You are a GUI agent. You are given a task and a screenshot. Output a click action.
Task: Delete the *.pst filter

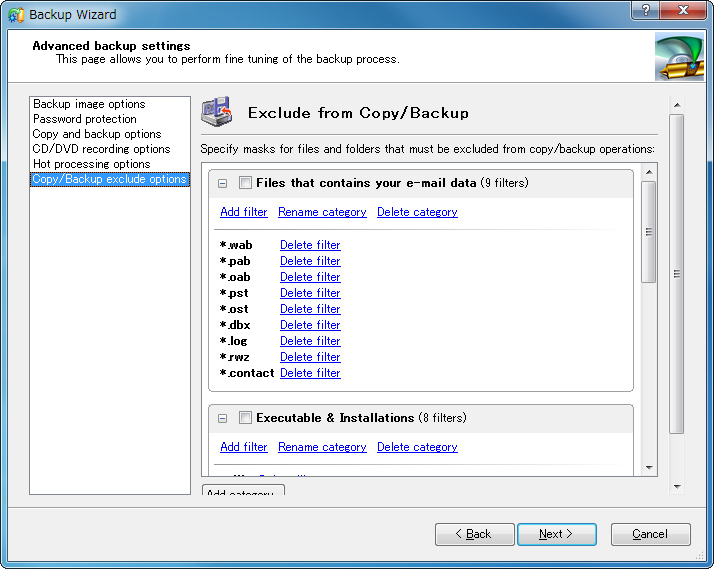310,293
